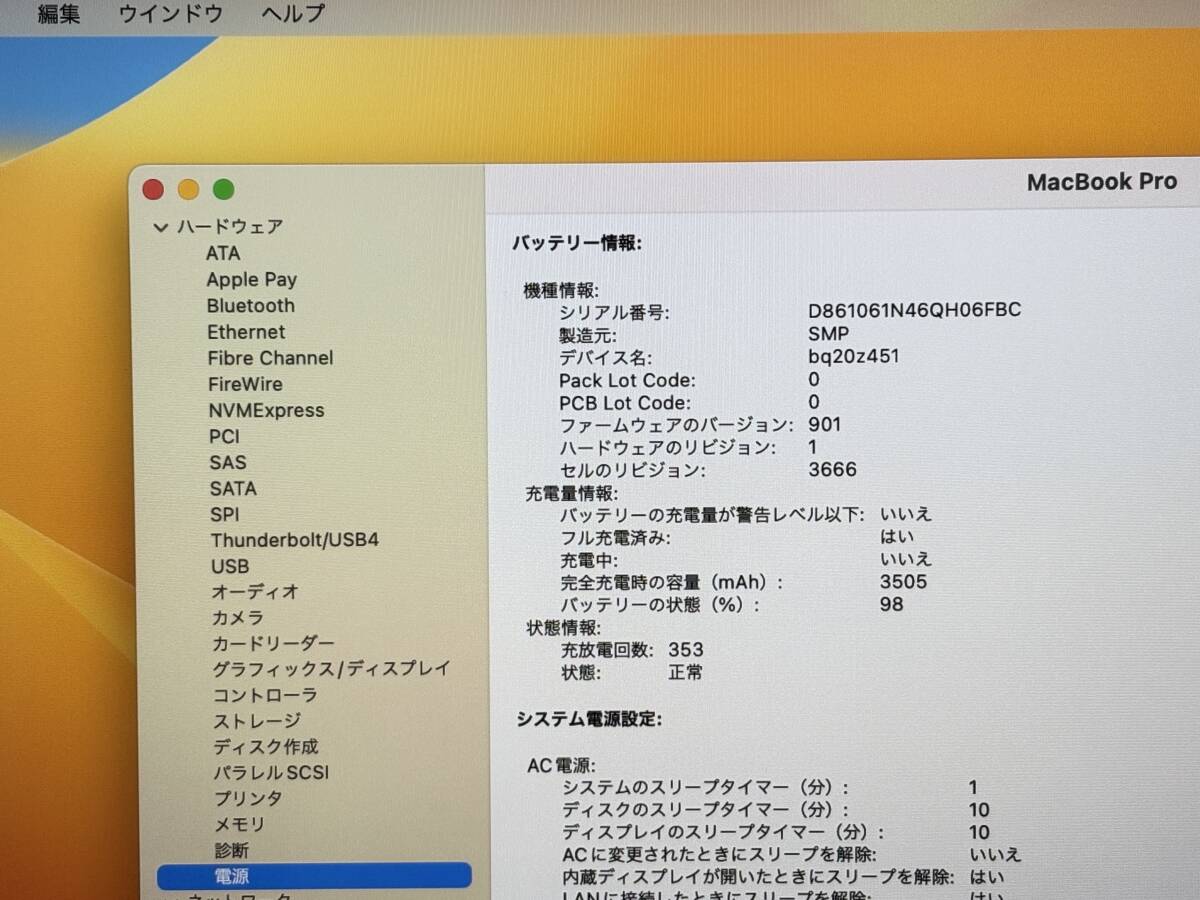Click the ハードウェアのリビジョン label
This screenshot has width=1200, height=900.
667,447
